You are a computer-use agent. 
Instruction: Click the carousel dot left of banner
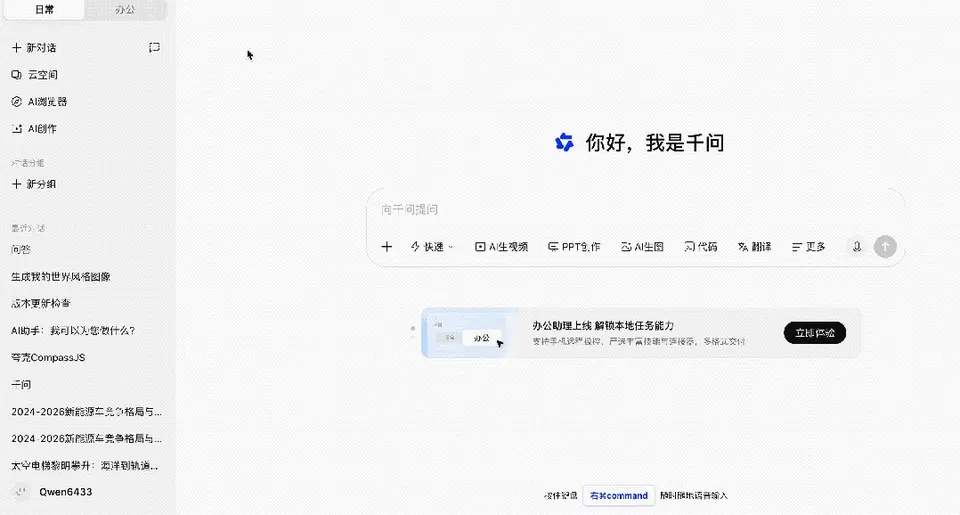413,329
